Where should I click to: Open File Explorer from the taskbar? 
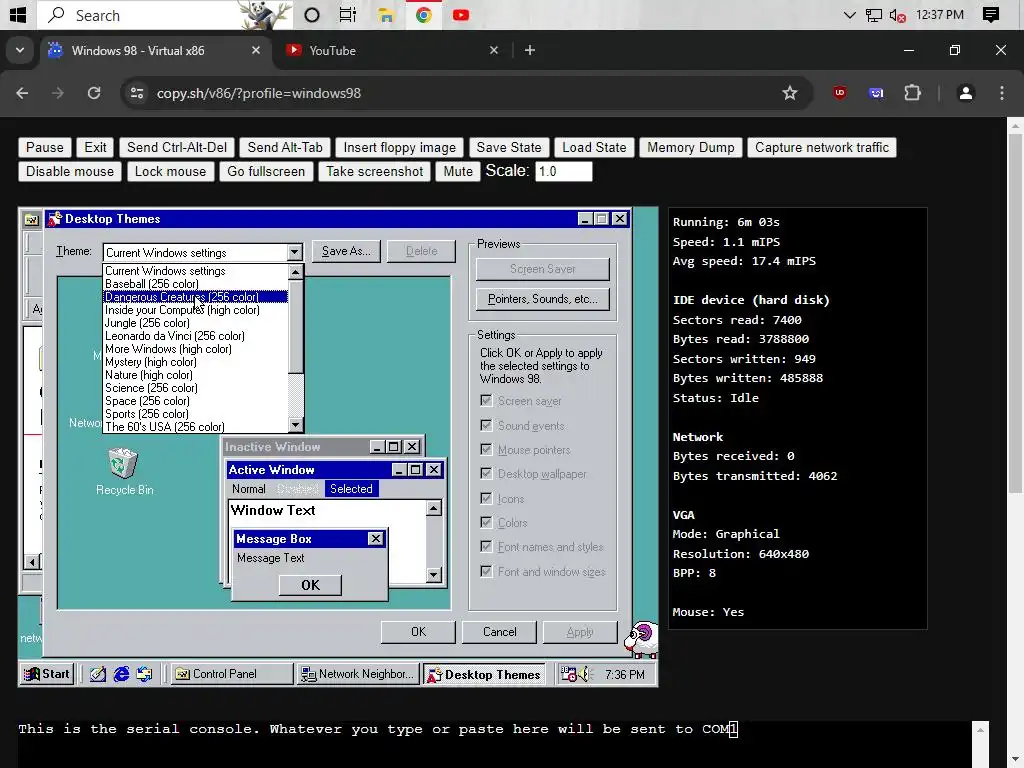coord(386,14)
